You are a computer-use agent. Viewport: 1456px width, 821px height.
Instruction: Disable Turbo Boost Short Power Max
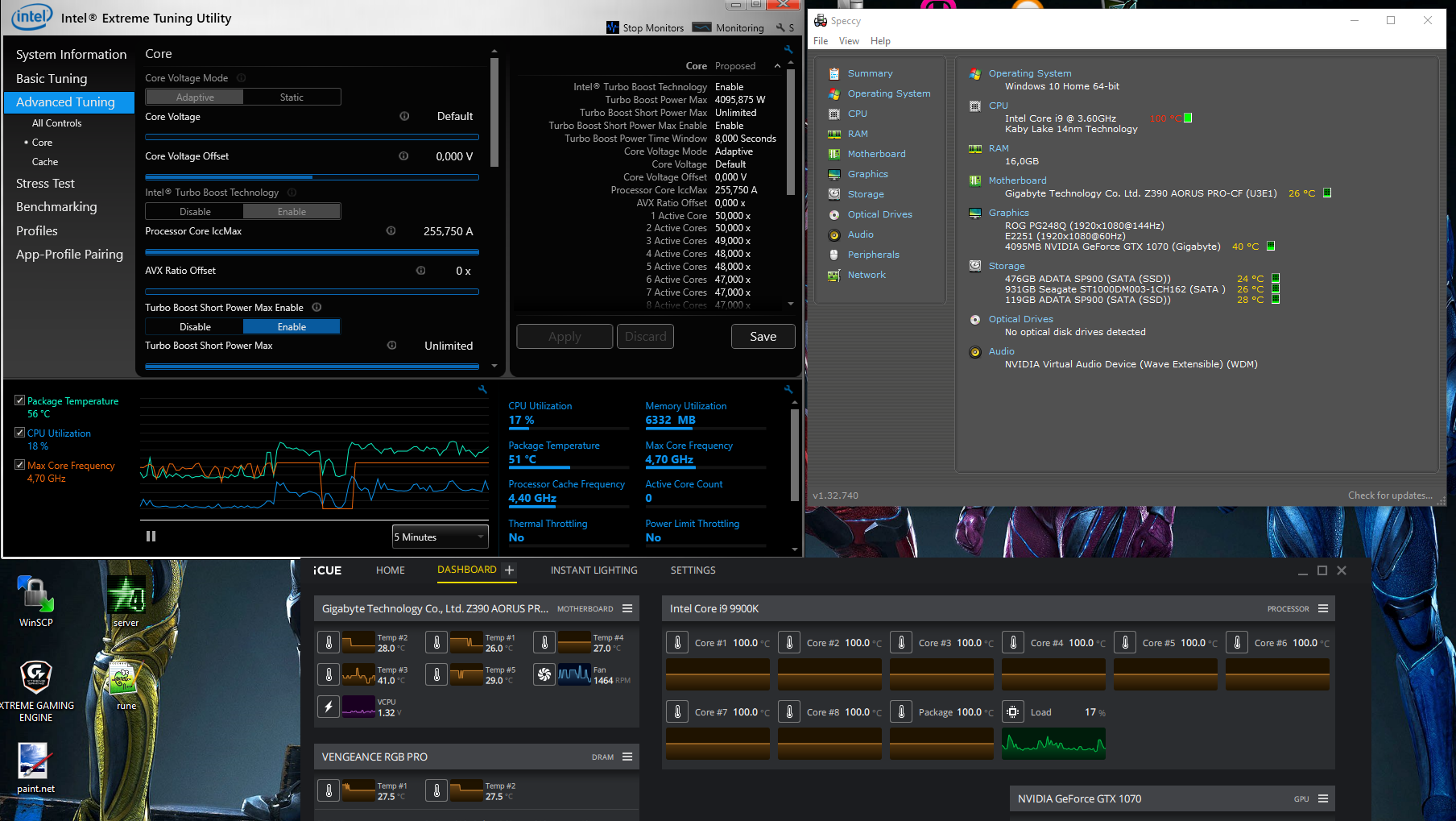tap(195, 326)
